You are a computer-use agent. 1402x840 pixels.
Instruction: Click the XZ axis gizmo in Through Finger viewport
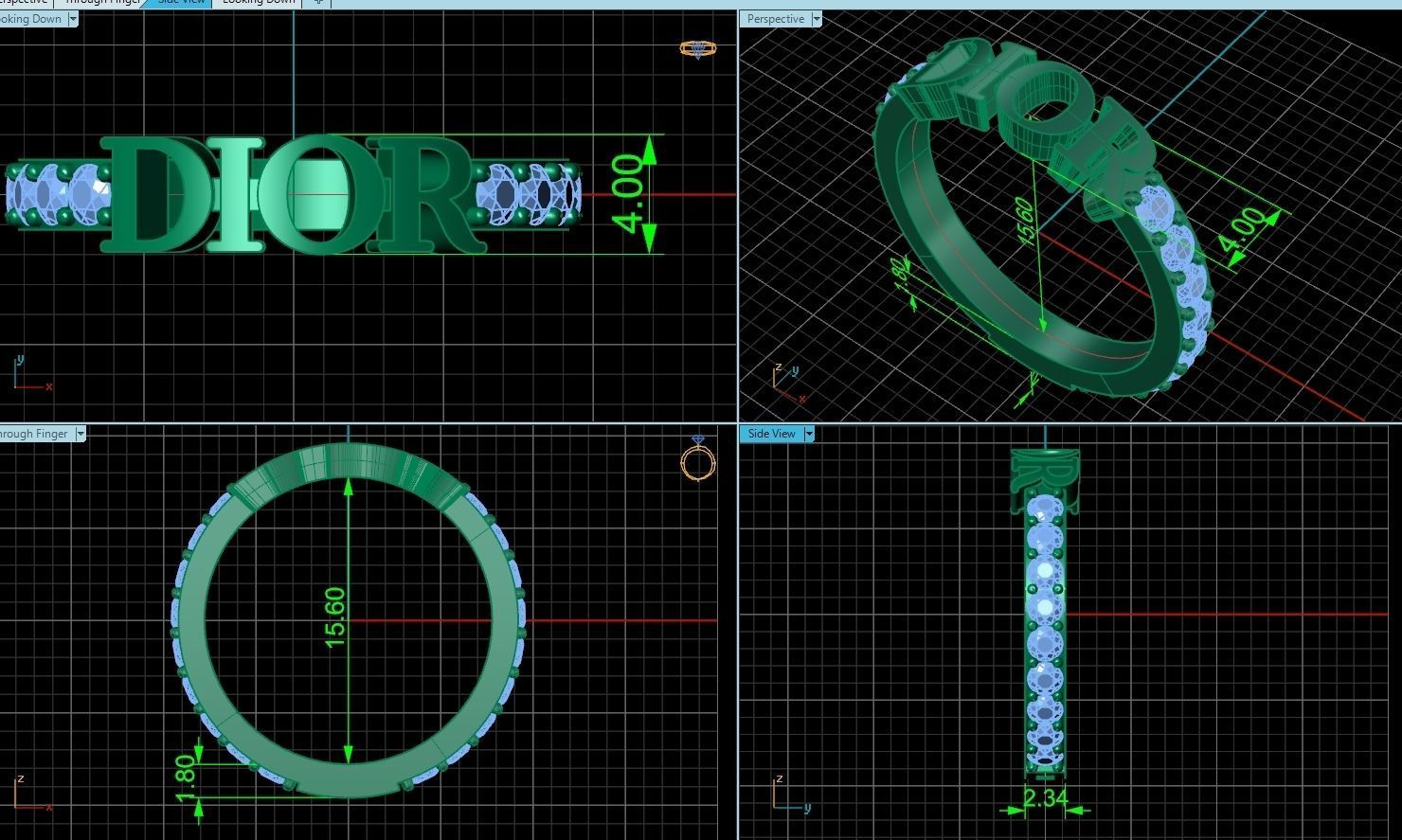32,794
